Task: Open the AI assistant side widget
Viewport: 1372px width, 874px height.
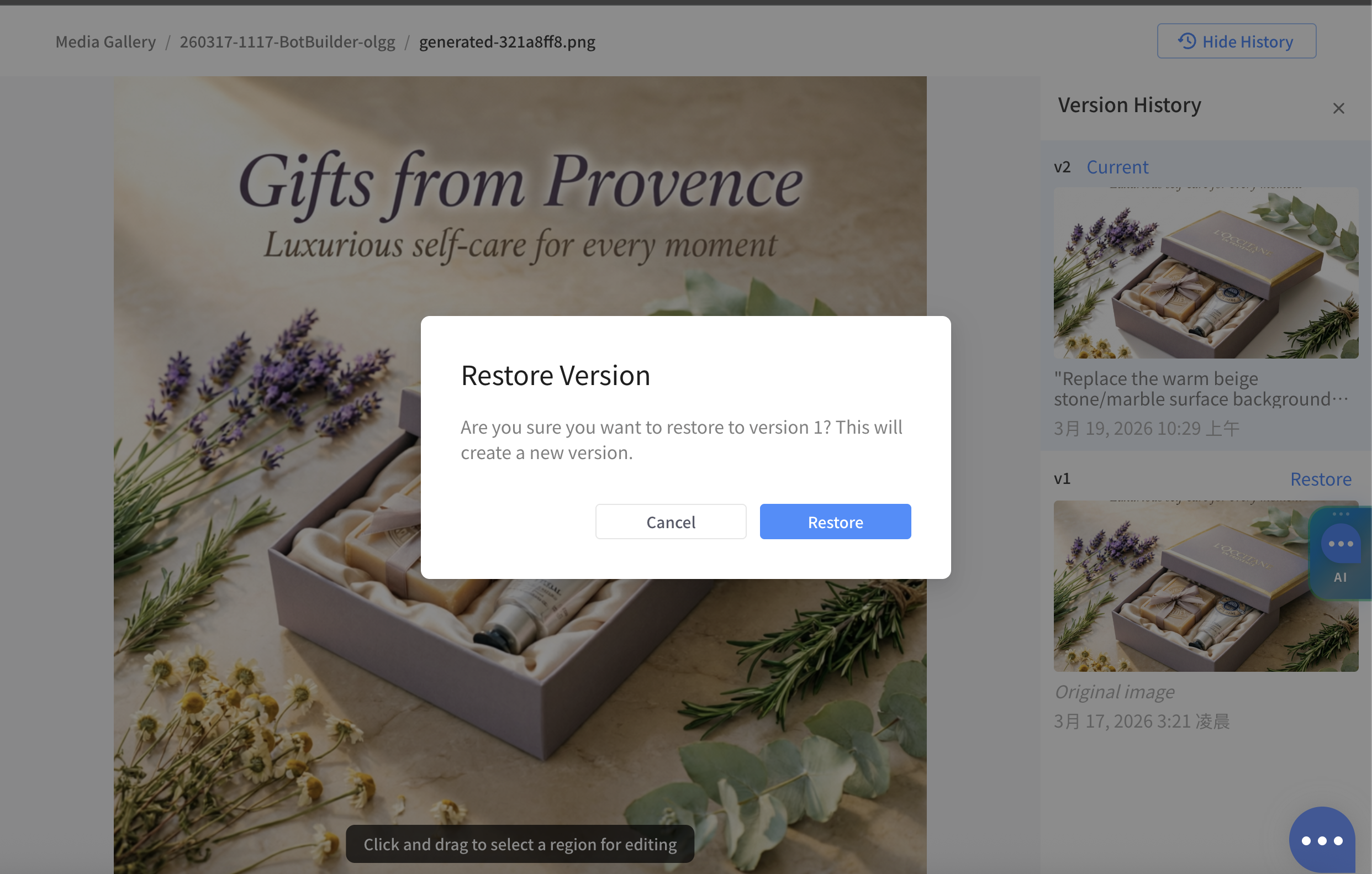Action: pyautogui.click(x=1340, y=554)
